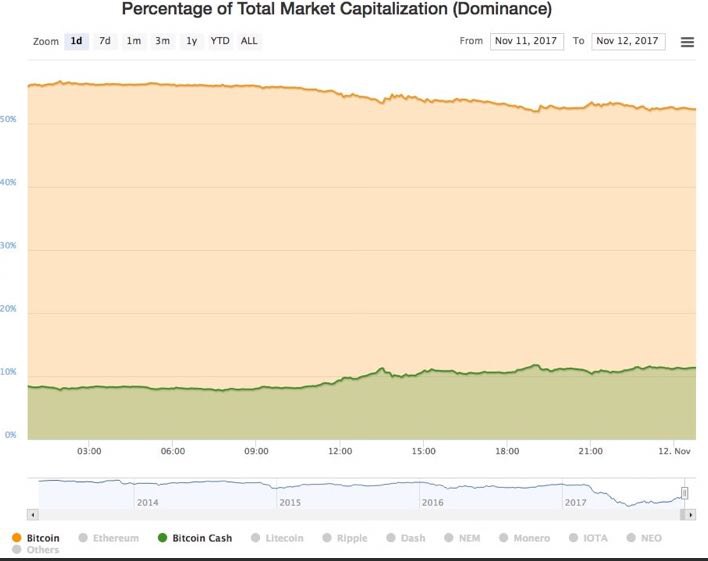Image resolution: width=708 pixels, height=561 pixels.
Task: Click the 21:00 x-axis label
Action: coord(591,451)
